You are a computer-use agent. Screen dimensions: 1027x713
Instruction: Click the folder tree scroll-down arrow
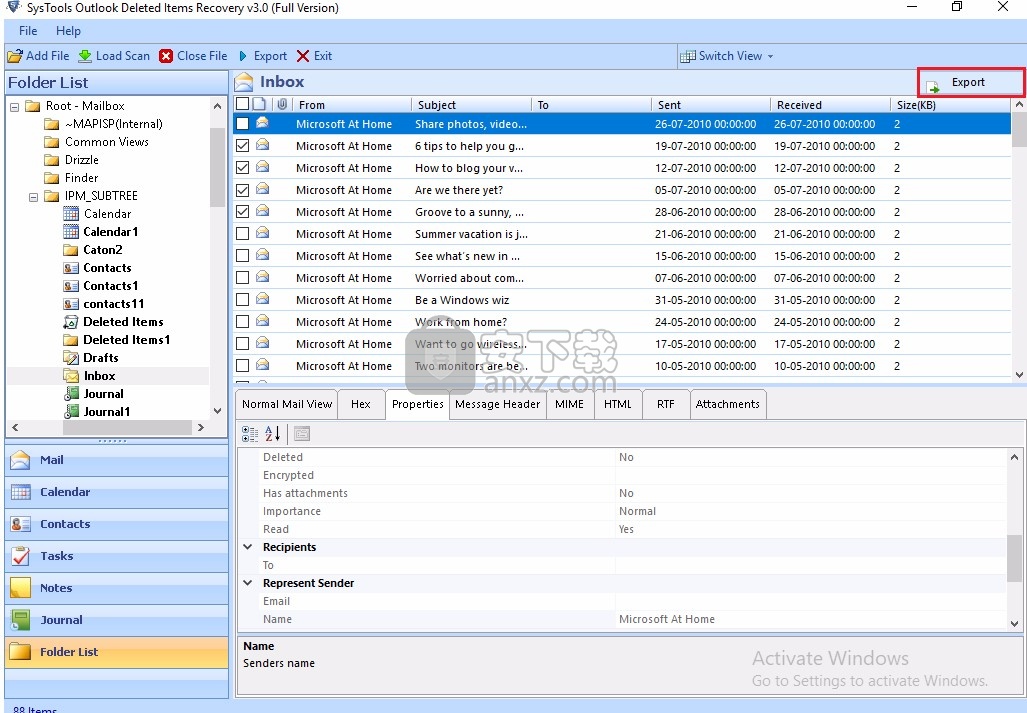pos(217,411)
